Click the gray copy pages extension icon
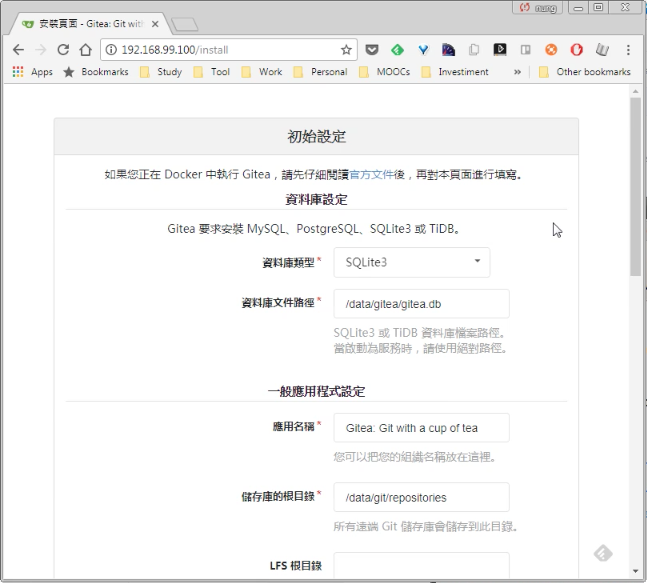The height and width of the screenshot is (583, 647). [474, 50]
